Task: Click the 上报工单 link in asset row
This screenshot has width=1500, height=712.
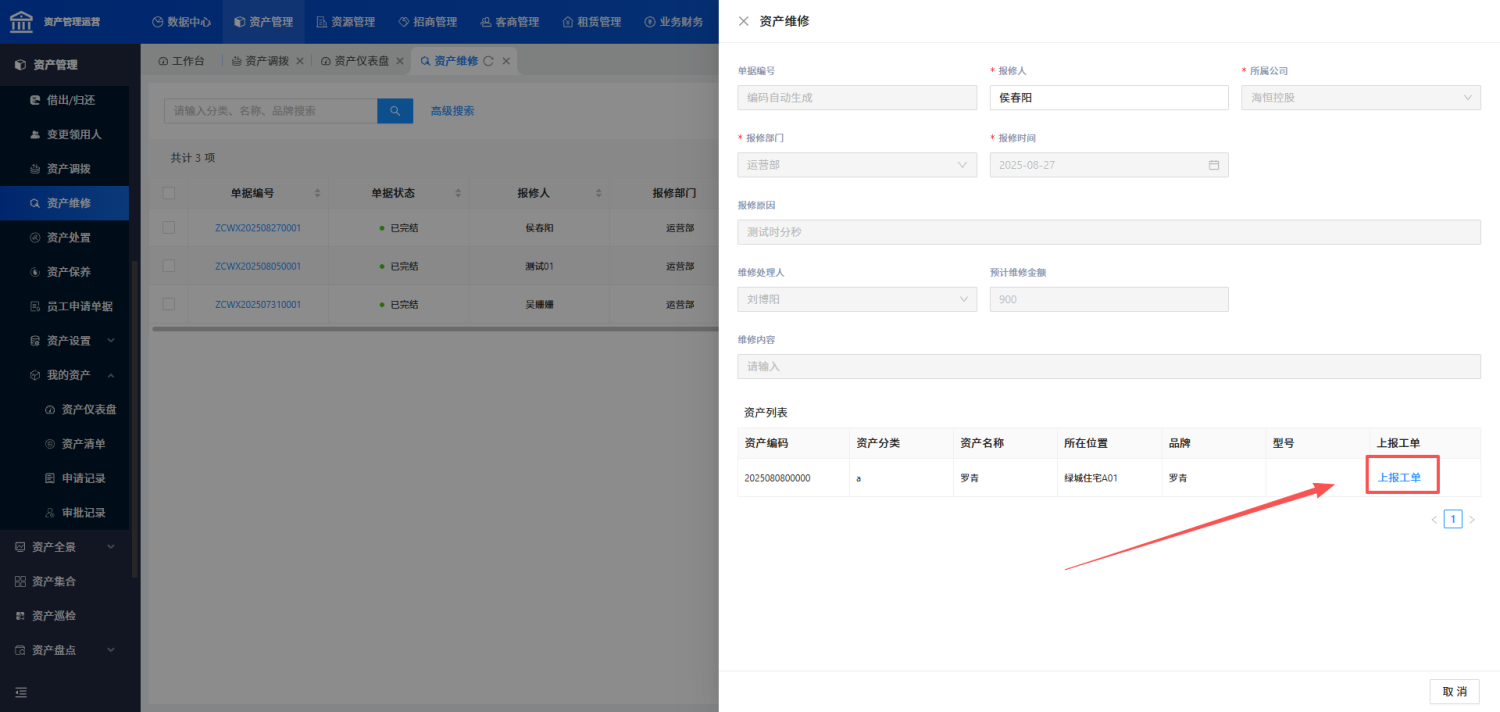Action: tap(1399, 478)
